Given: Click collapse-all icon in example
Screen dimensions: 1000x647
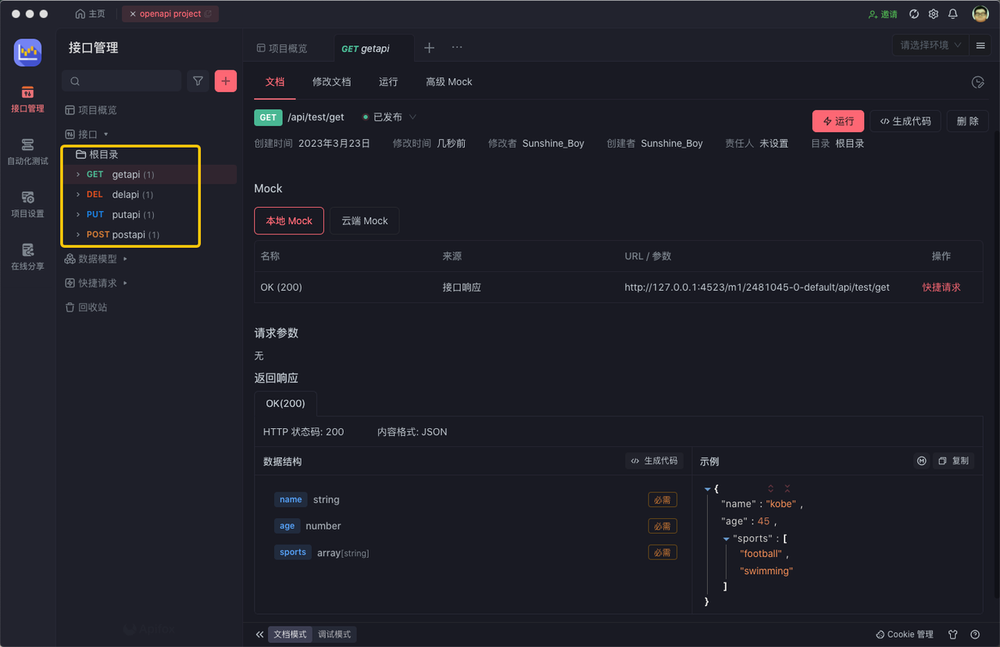Looking at the screenshot, I should 788,488.
